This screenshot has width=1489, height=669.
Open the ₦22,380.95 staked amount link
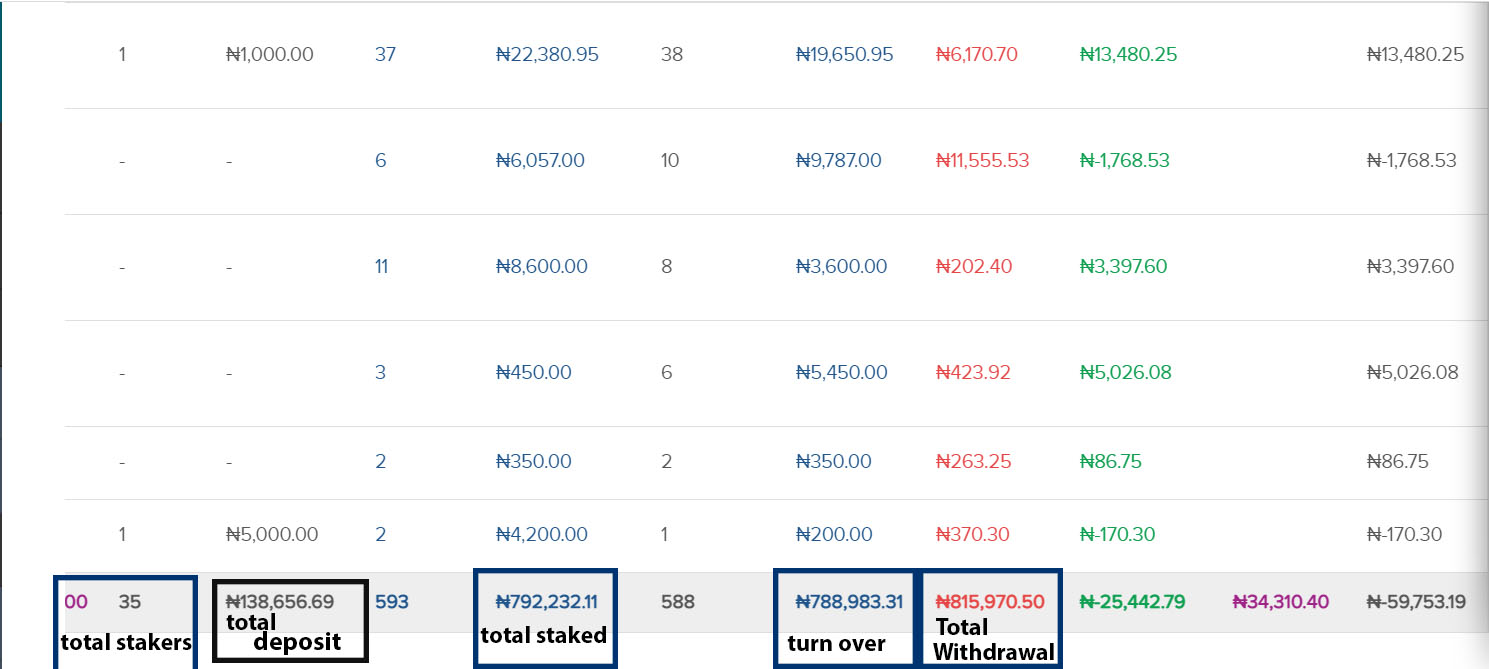coord(547,55)
